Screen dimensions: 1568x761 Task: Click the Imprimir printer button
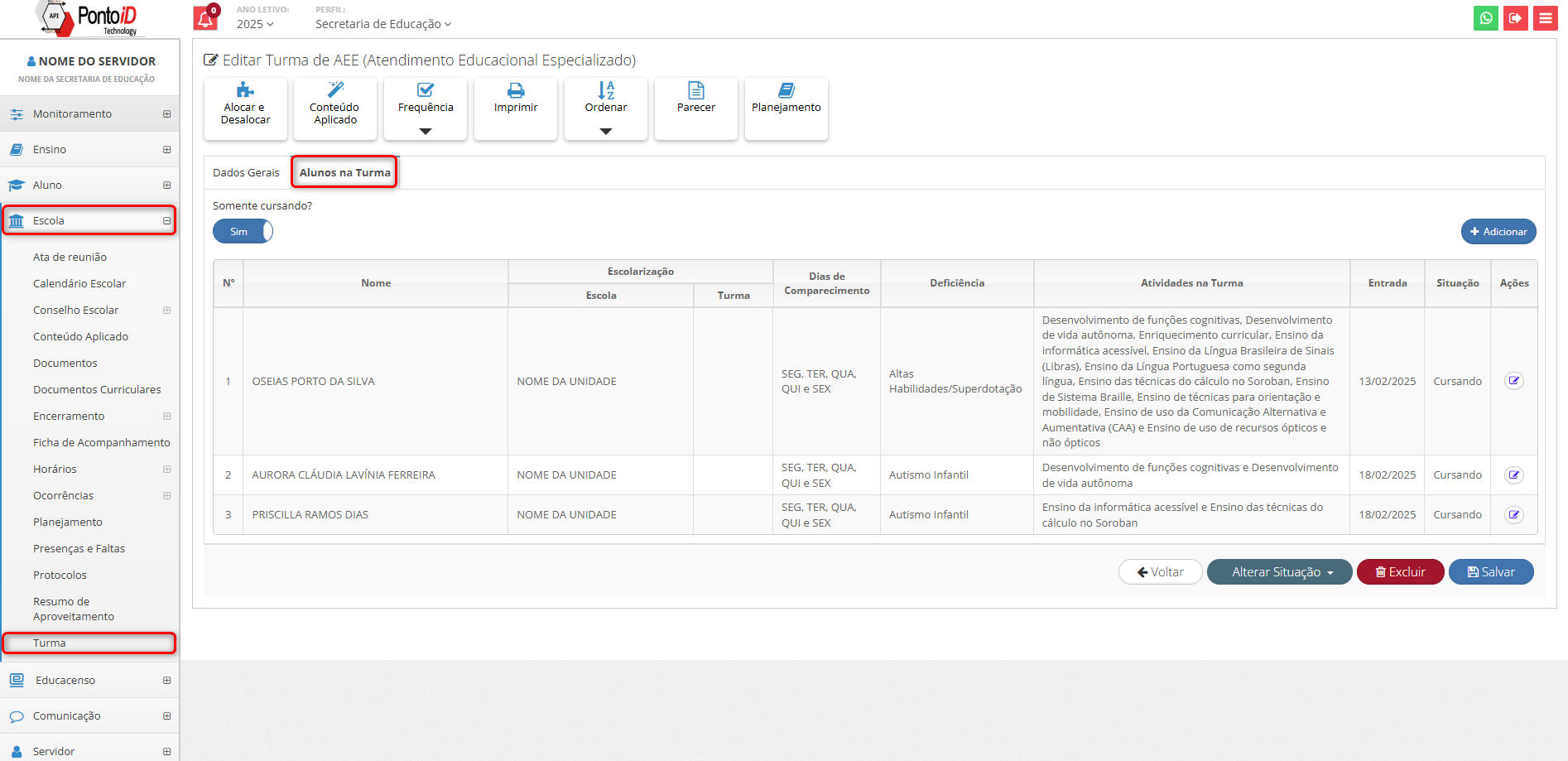pos(516,108)
